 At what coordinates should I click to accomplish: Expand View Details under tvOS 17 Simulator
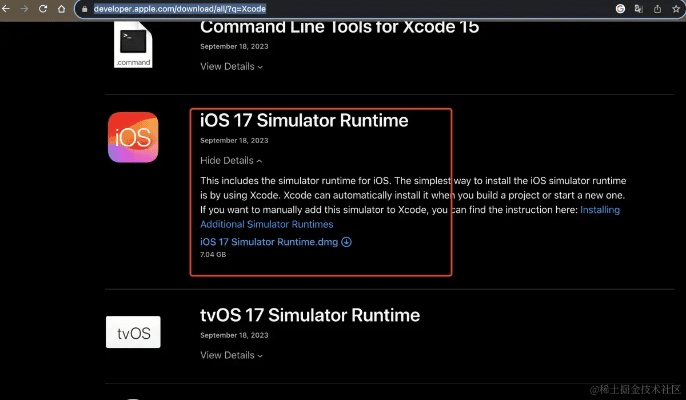231,355
